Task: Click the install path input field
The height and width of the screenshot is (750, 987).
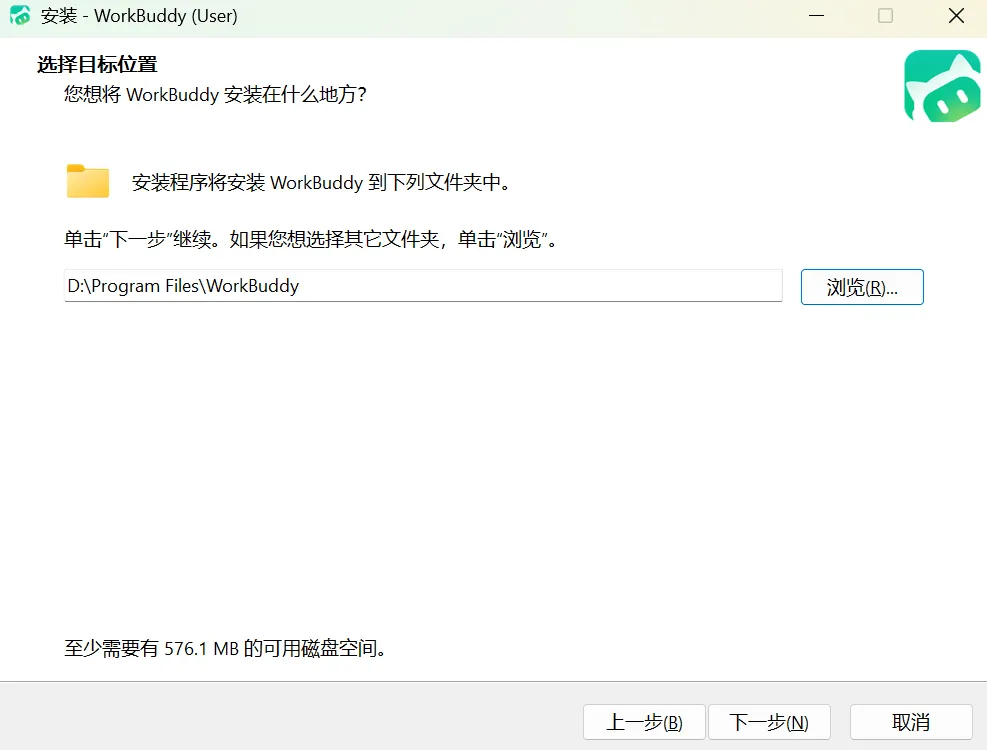Action: point(423,286)
